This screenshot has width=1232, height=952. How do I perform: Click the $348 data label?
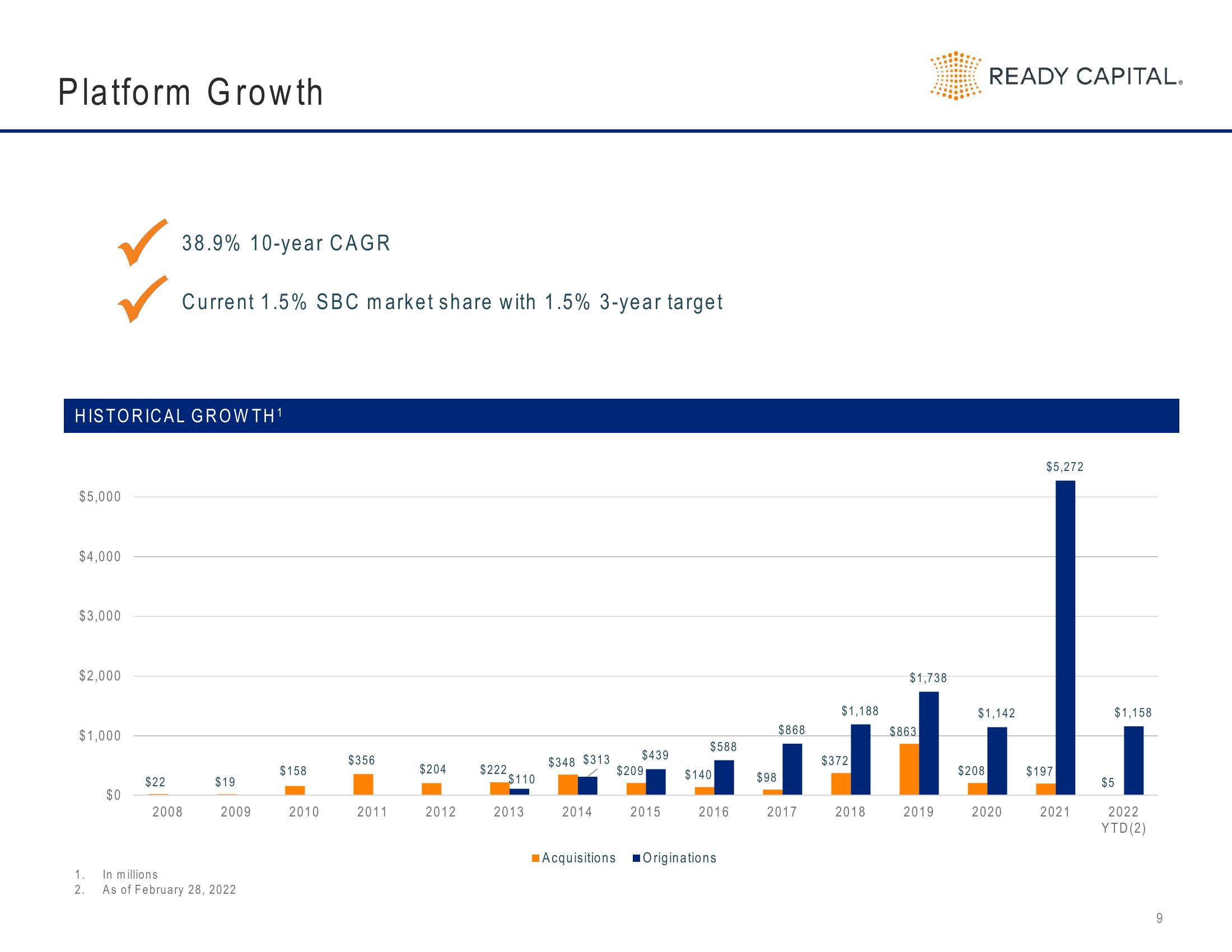coord(562,763)
